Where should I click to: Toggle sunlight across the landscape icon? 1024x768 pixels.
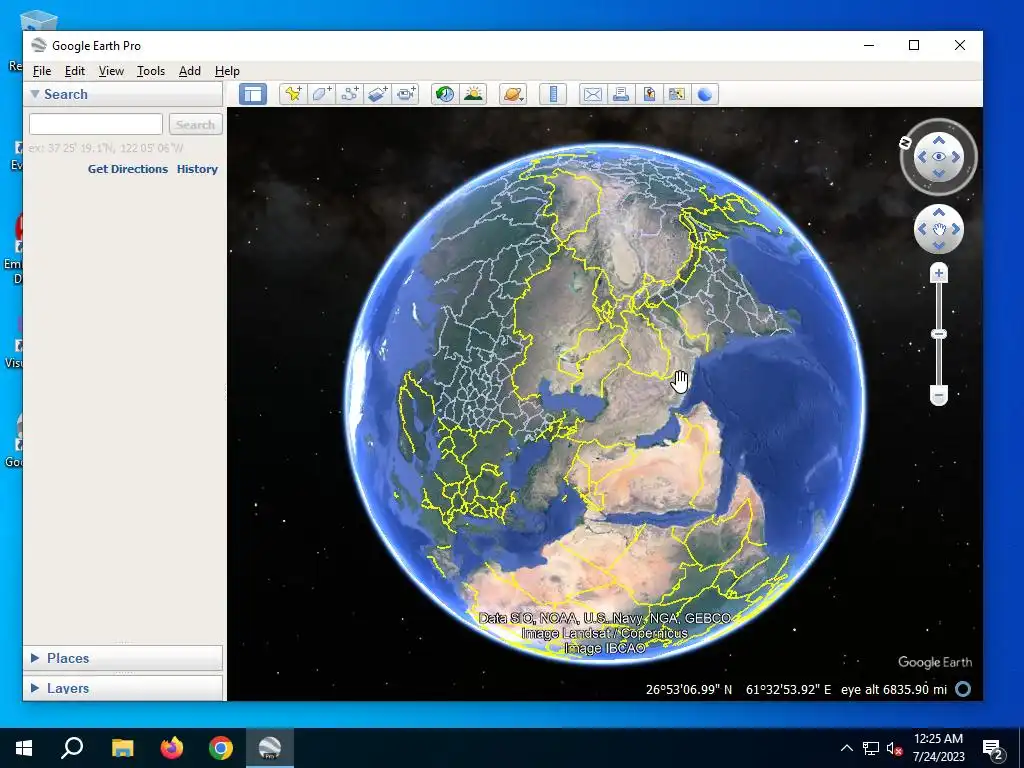point(473,94)
